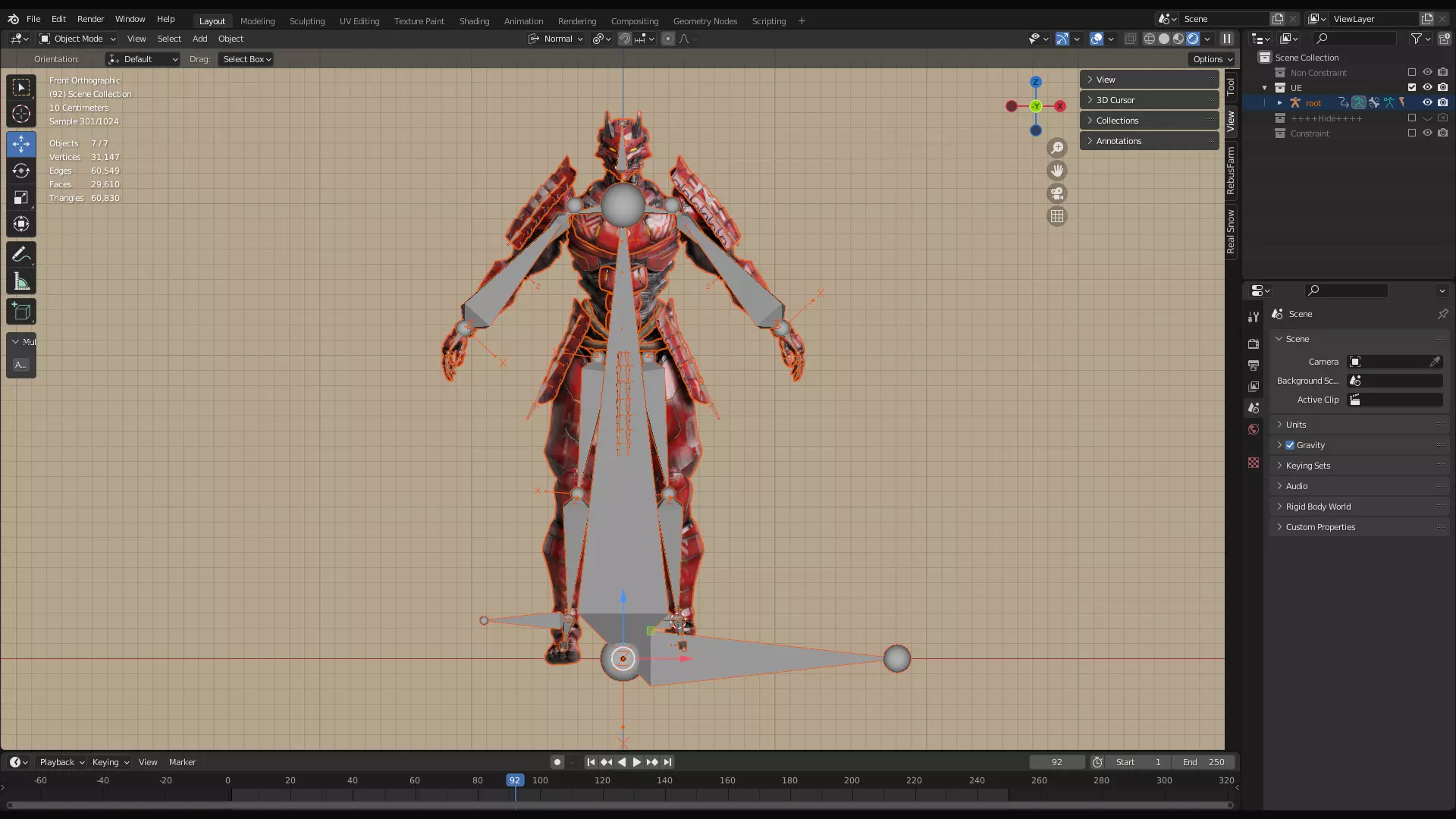
Task: Open Drag Select Box dropdown
Action: (x=246, y=59)
